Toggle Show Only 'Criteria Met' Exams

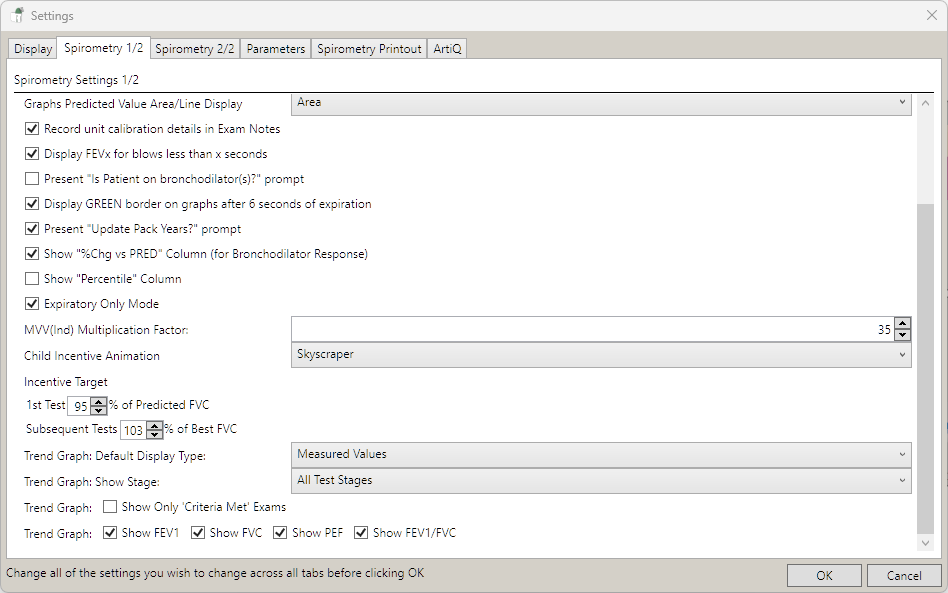pos(110,507)
